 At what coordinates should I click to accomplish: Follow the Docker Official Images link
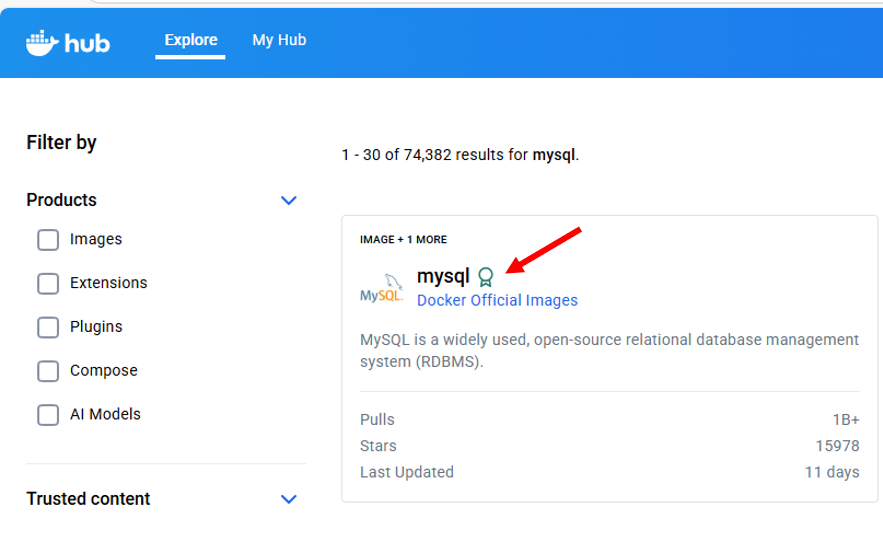tap(497, 300)
